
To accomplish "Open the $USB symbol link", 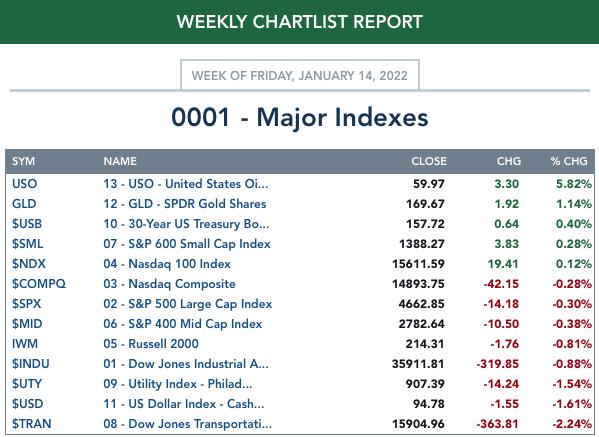I will tap(27, 223).
